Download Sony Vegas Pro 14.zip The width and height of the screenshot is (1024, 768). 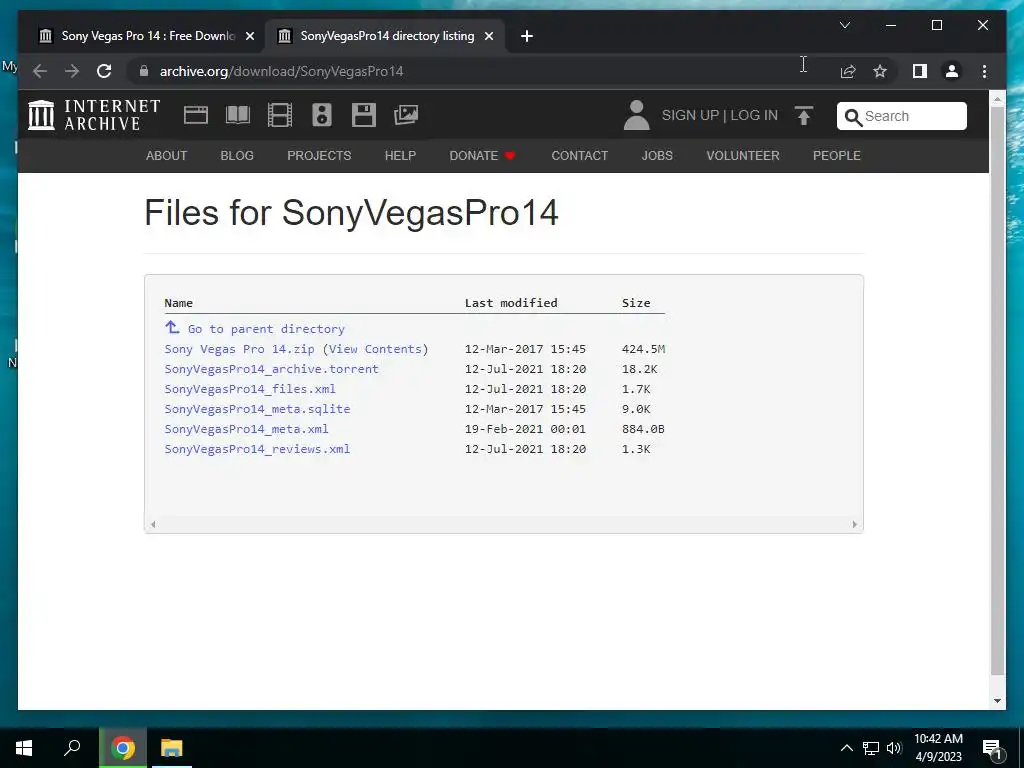(x=239, y=349)
